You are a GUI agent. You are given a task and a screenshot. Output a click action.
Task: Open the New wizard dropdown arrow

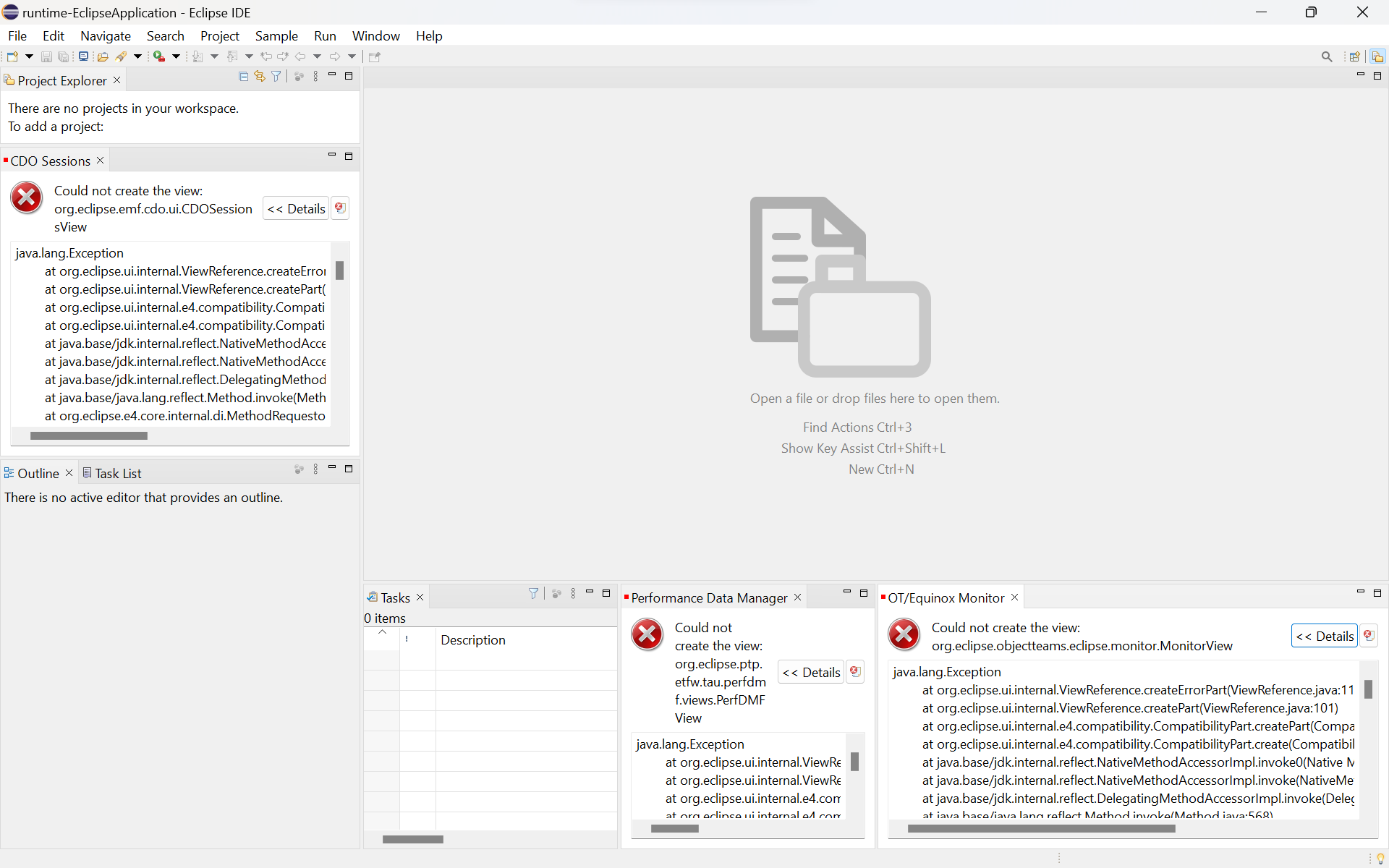(x=29, y=56)
